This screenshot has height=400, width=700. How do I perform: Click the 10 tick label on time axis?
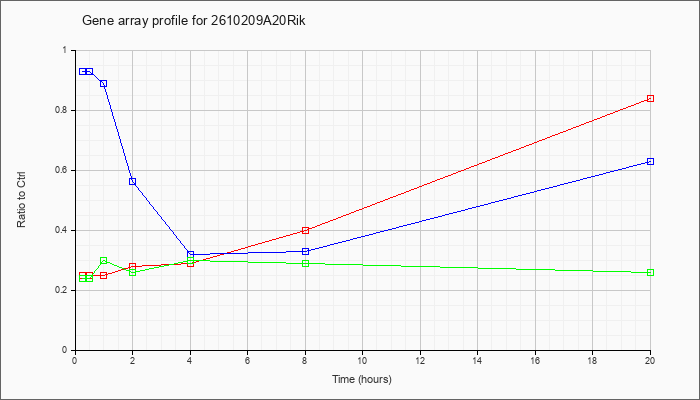pyautogui.click(x=362, y=360)
